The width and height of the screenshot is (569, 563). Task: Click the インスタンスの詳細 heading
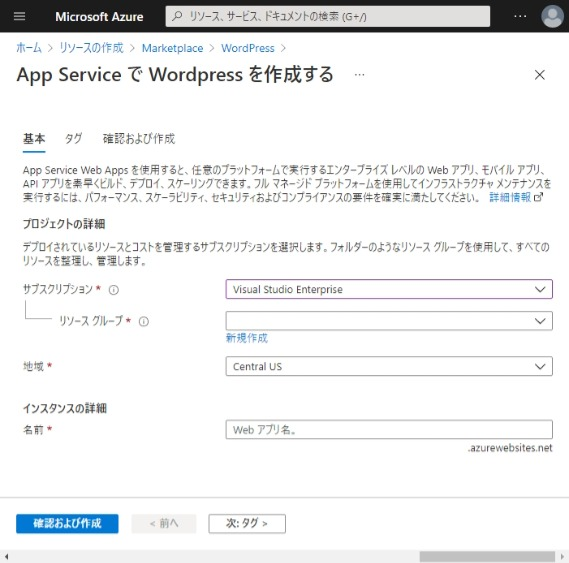[65, 408]
